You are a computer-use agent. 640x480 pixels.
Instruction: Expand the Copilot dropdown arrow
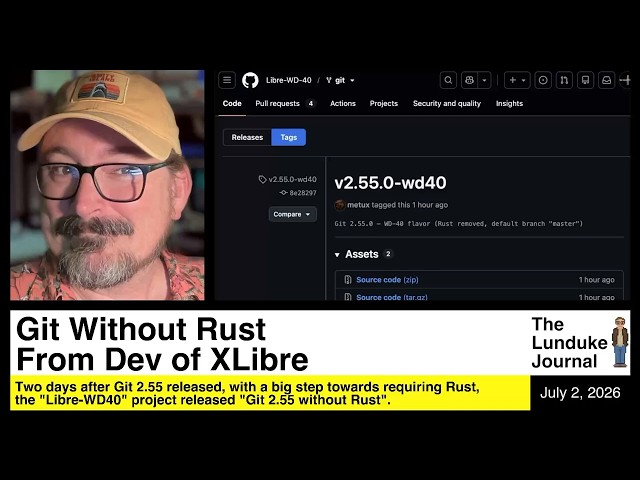point(484,80)
